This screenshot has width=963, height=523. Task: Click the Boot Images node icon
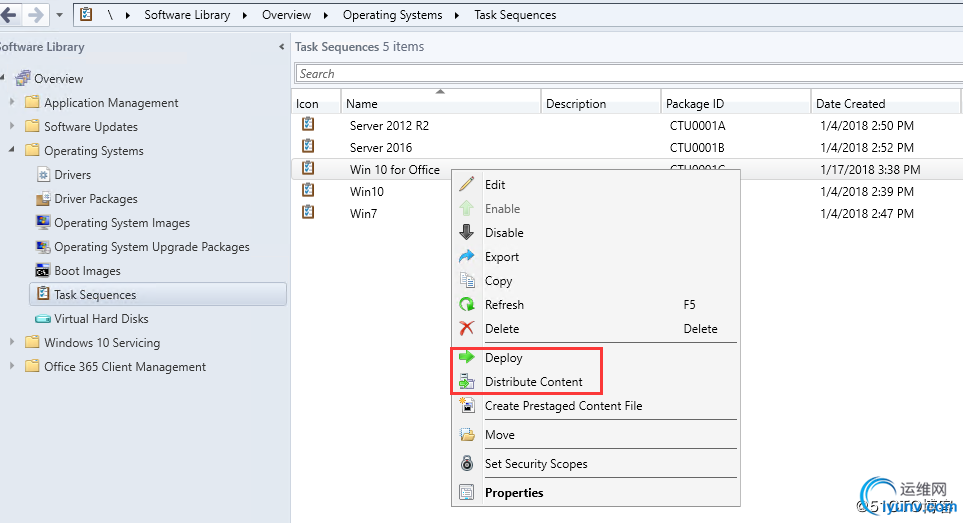tap(43, 270)
